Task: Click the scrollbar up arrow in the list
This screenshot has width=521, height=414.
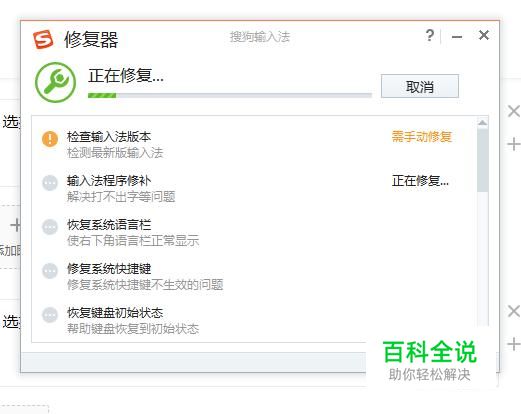Action: [482, 123]
